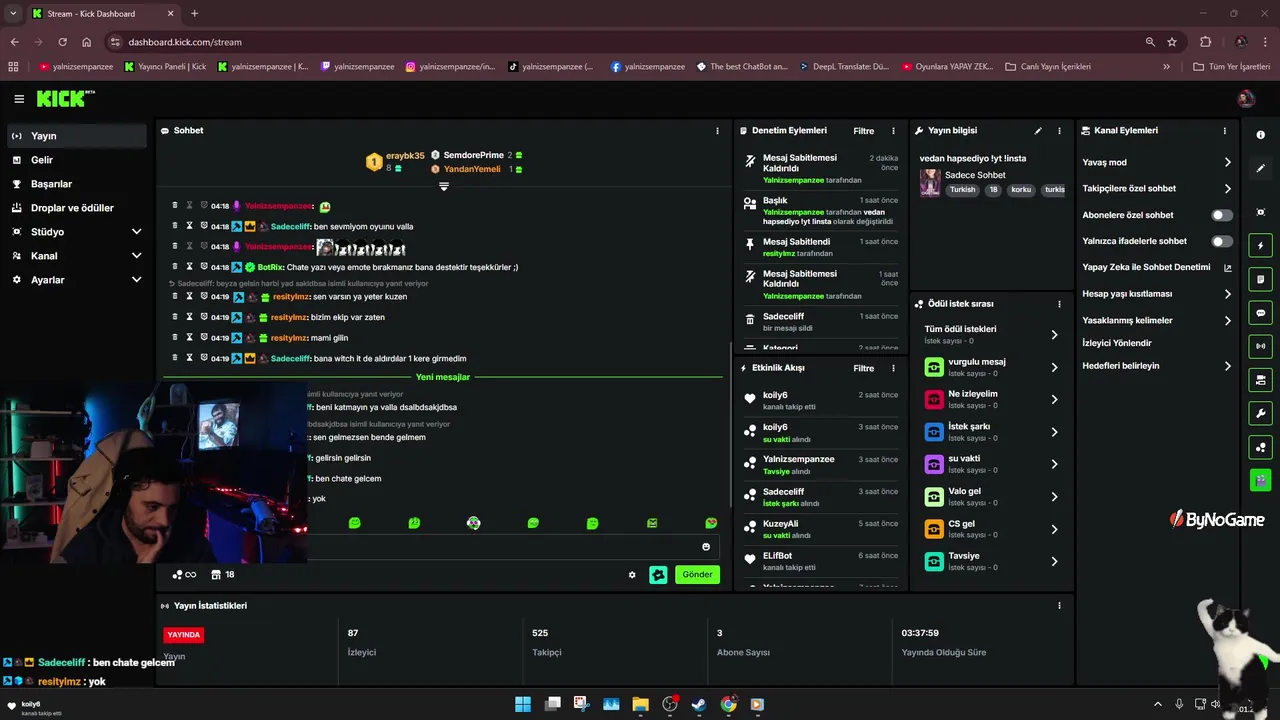Screen dimensions: 1280x720
Task: Click the broadcast signal icon in the right-hand rail
Action: [1260, 346]
